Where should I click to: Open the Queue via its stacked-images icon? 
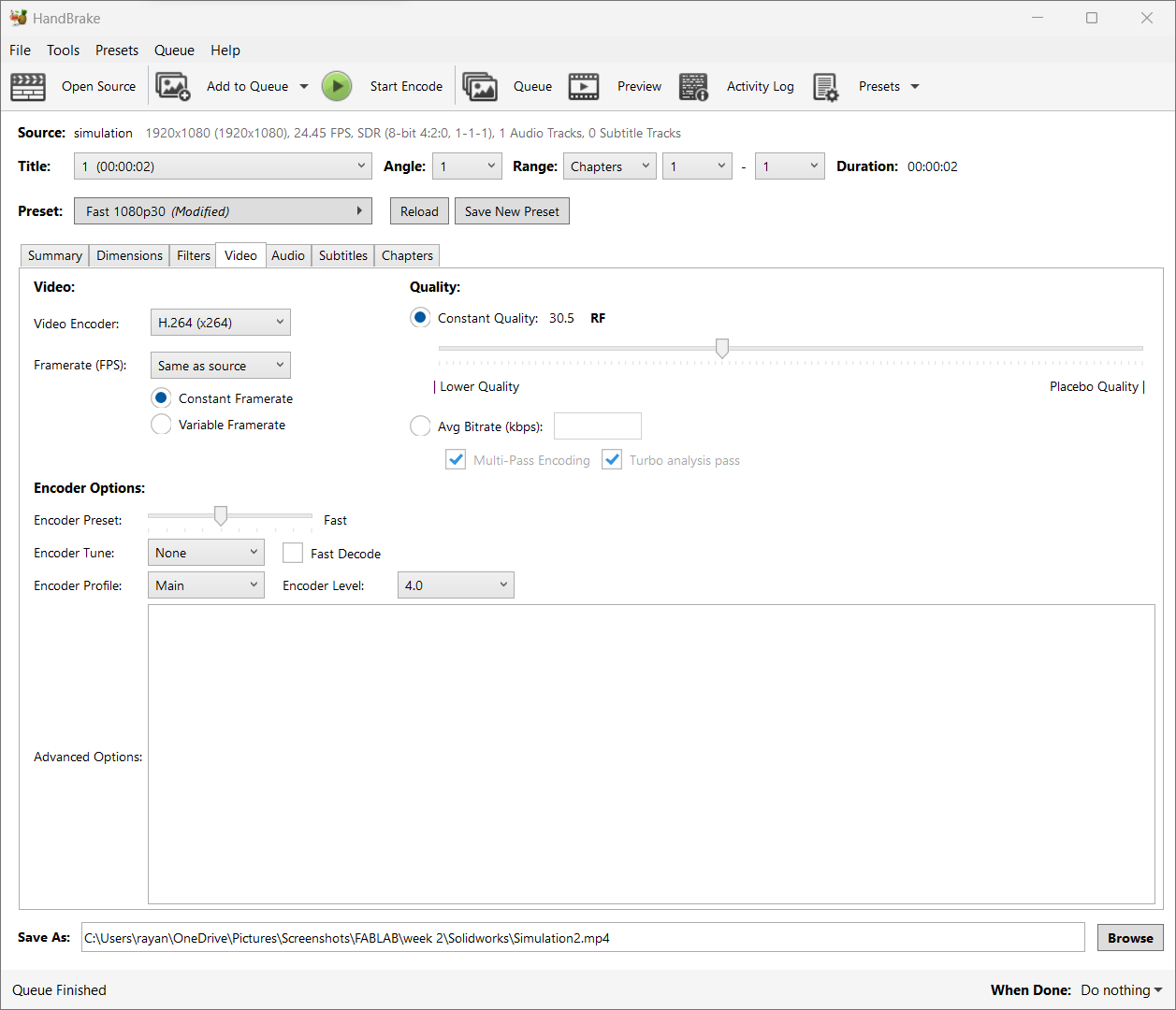[x=480, y=86]
